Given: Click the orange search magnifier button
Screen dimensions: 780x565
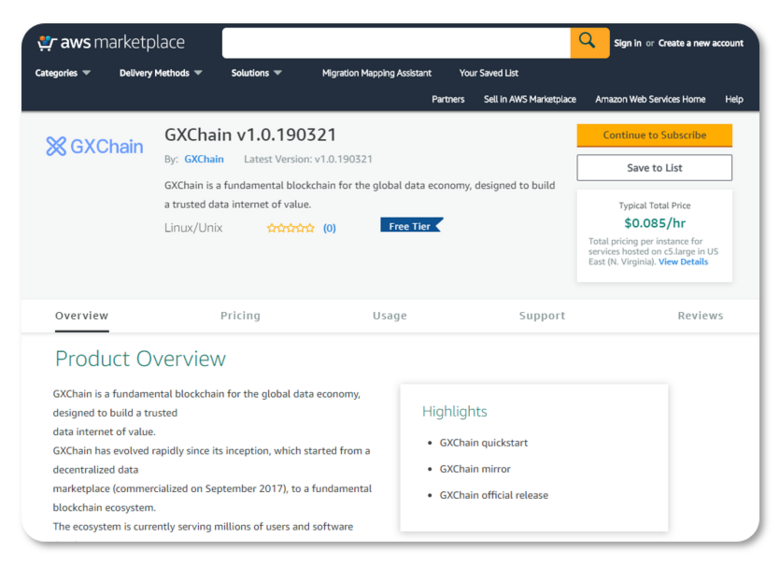Looking at the screenshot, I should 588,42.
